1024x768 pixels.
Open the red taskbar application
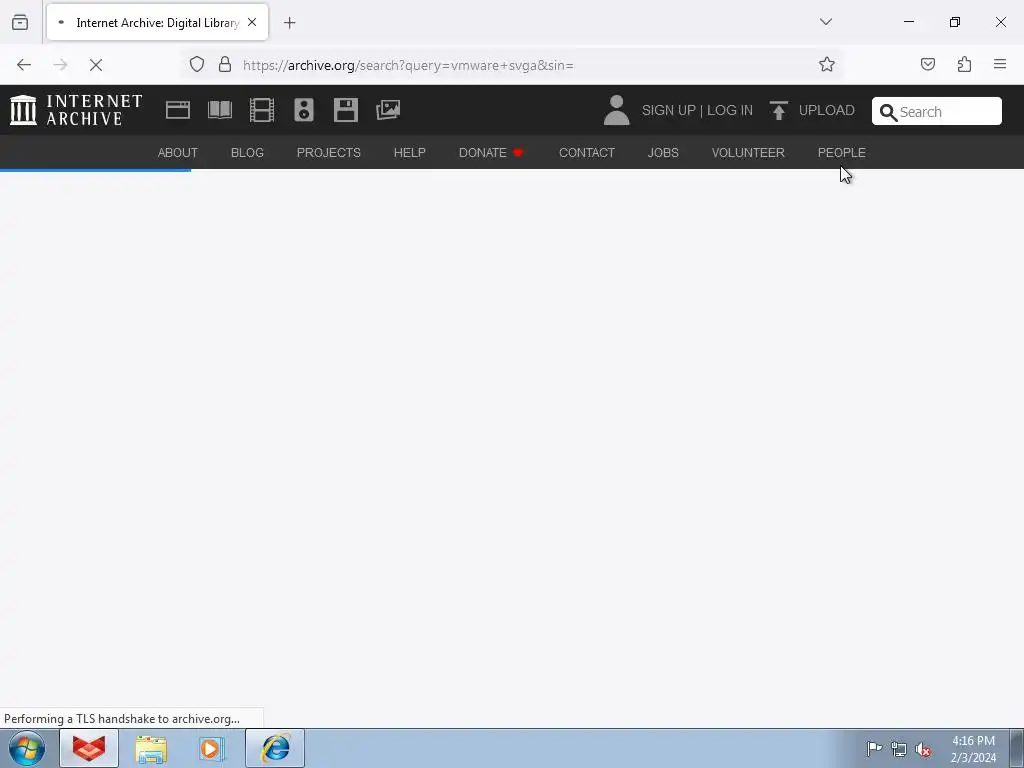pos(89,748)
